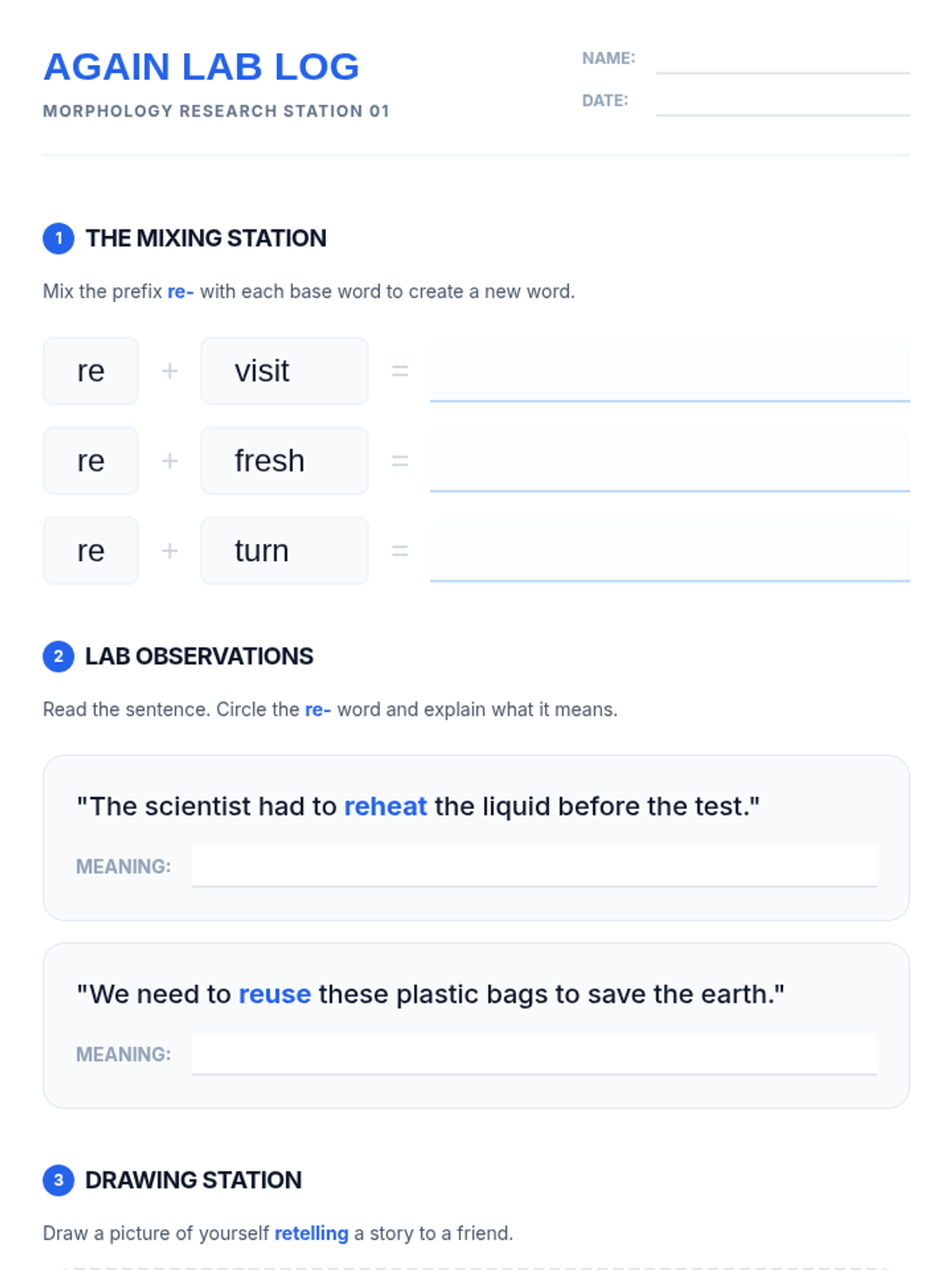Select the 'visit' base word box
This screenshot has height=1270, width=952.
[x=284, y=371]
